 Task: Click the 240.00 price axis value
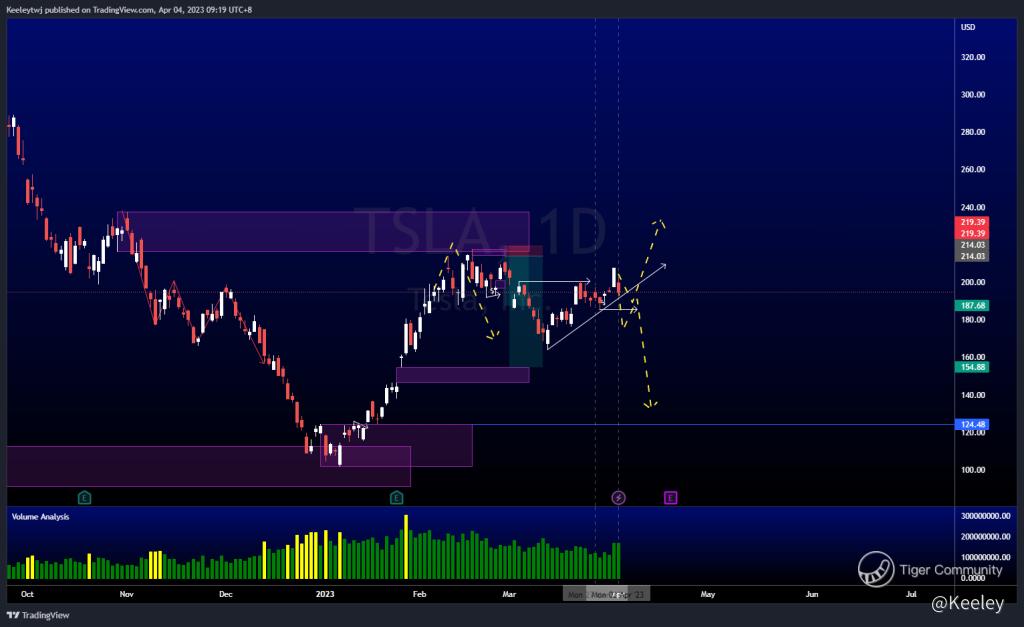[x=972, y=208]
